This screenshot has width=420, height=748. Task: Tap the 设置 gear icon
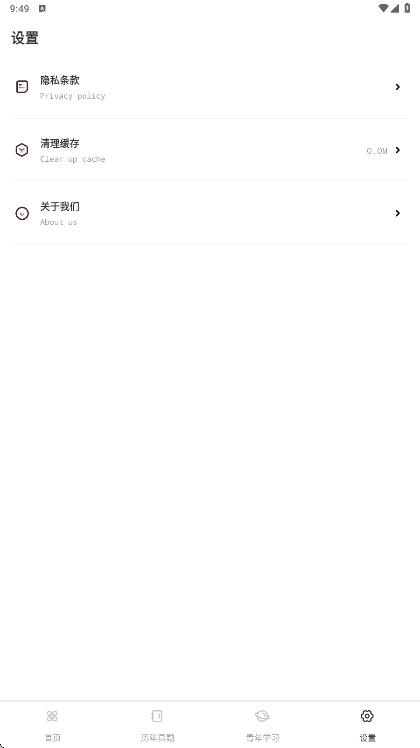click(x=367, y=716)
